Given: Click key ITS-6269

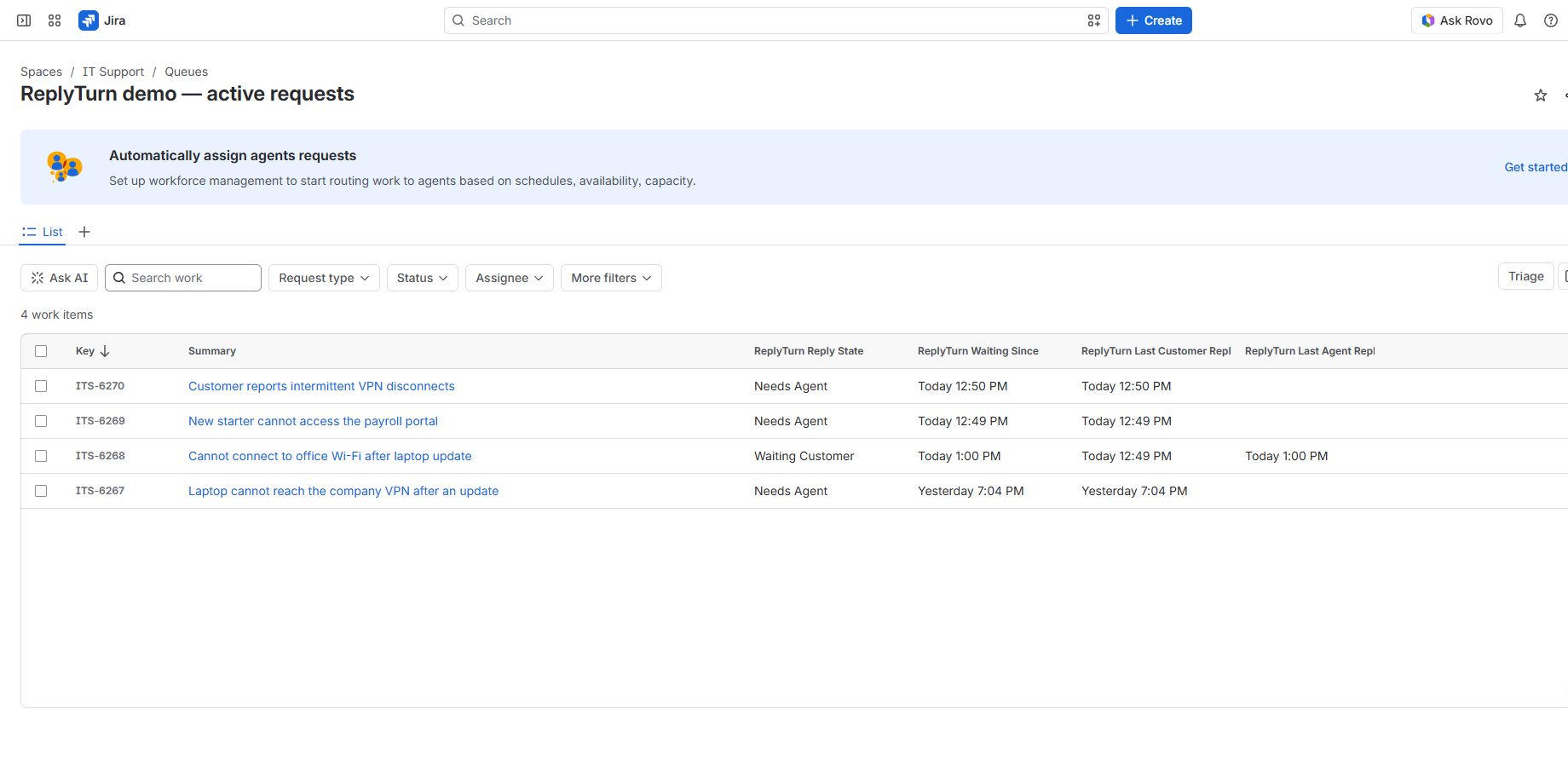Looking at the screenshot, I should (x=100, y=421).
